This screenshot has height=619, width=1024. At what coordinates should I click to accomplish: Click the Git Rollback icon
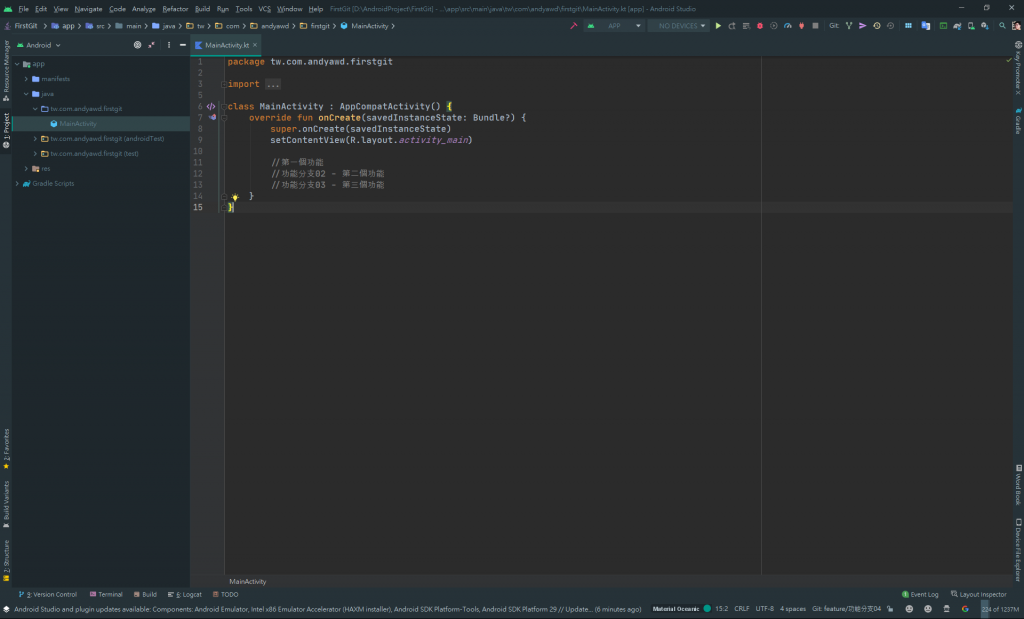point(890,26)
